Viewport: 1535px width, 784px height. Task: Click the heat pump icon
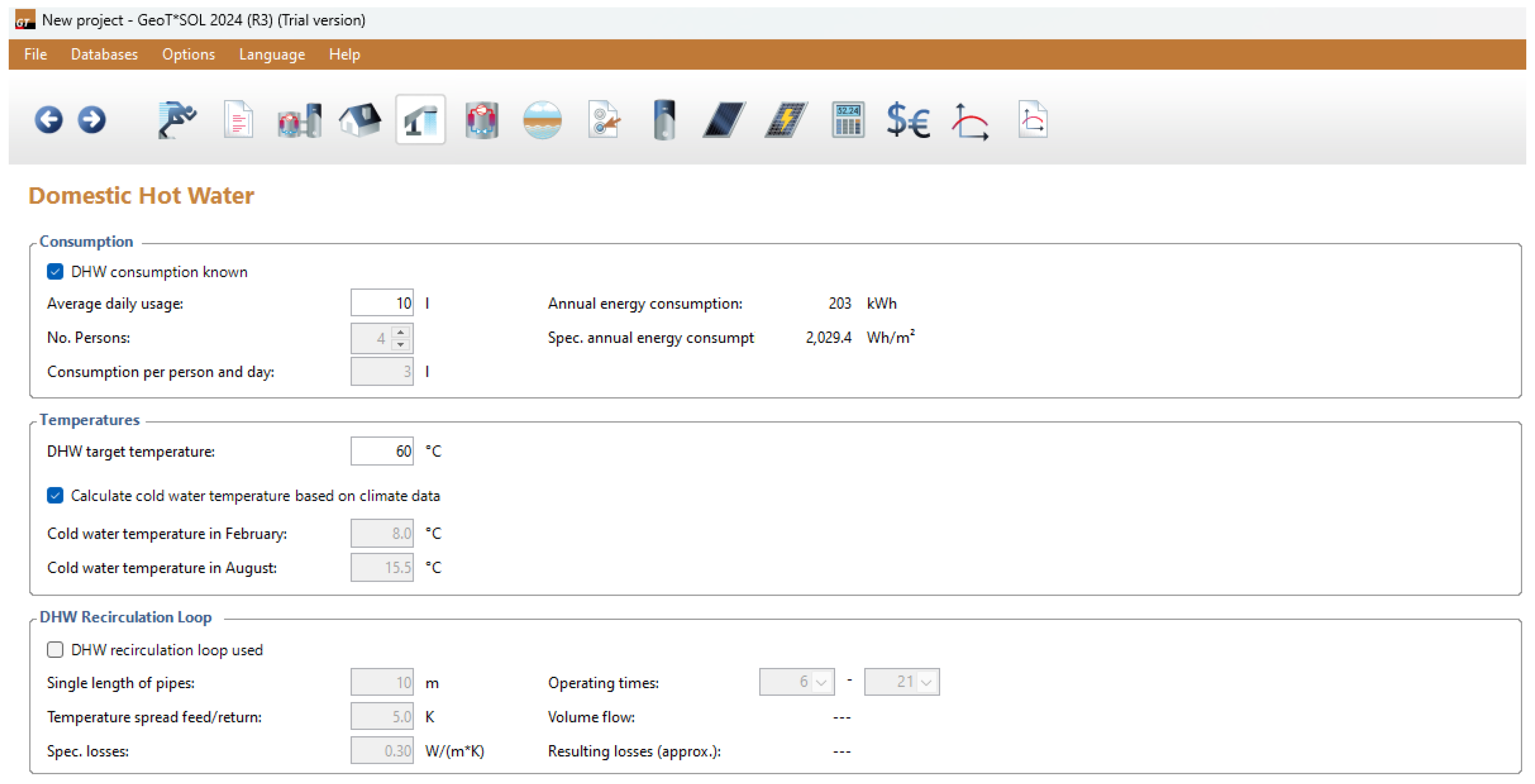coord(482,120)
